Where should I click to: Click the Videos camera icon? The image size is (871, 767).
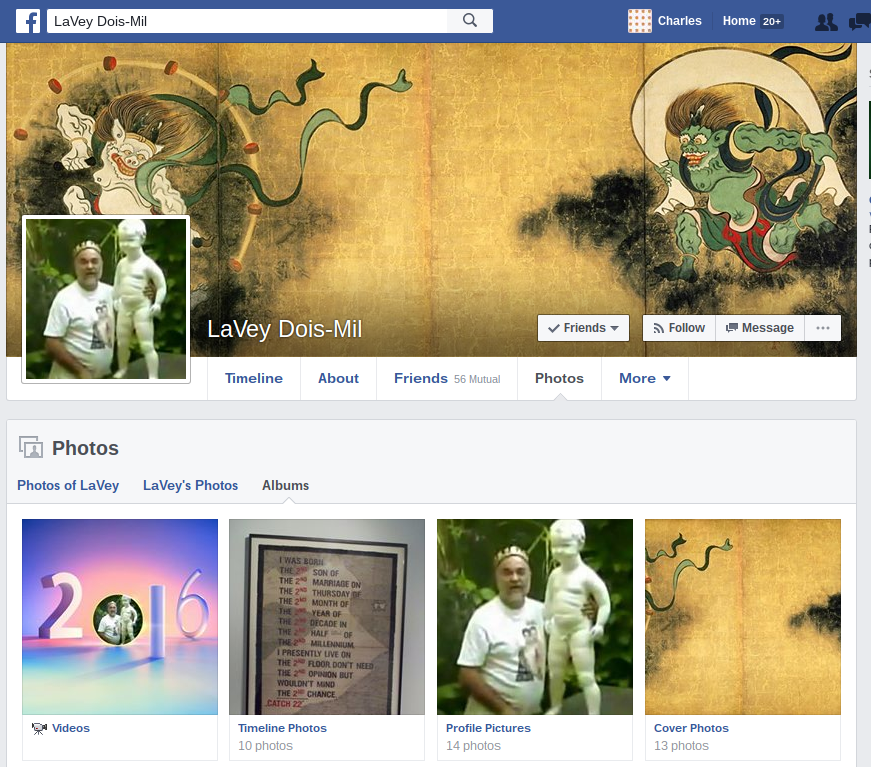click(39, 728)
